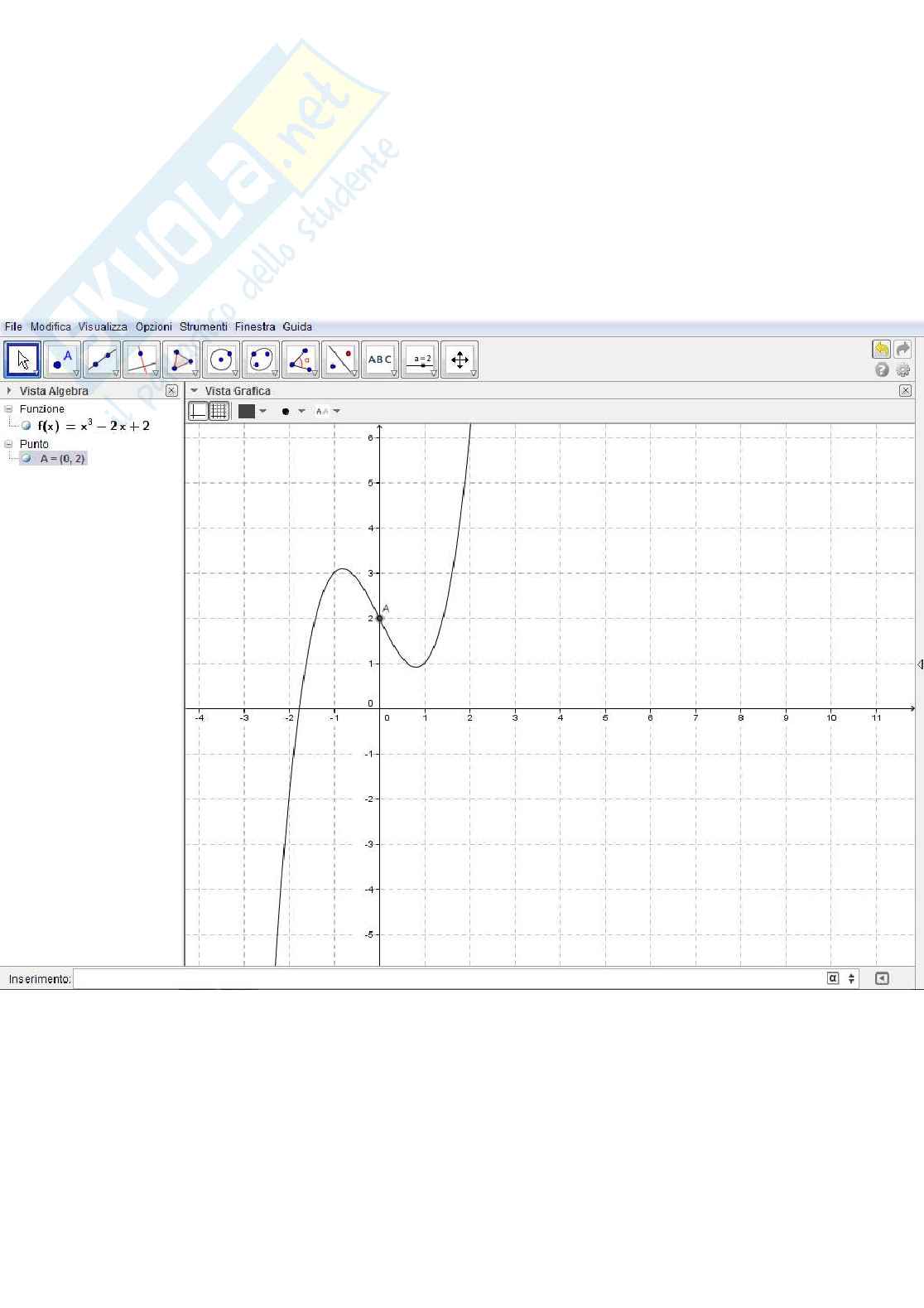Image resolution: width=924 pixels, height=1308 pixels.
Task: Hide point A using its visibility bullet
Action: [26, 459]
